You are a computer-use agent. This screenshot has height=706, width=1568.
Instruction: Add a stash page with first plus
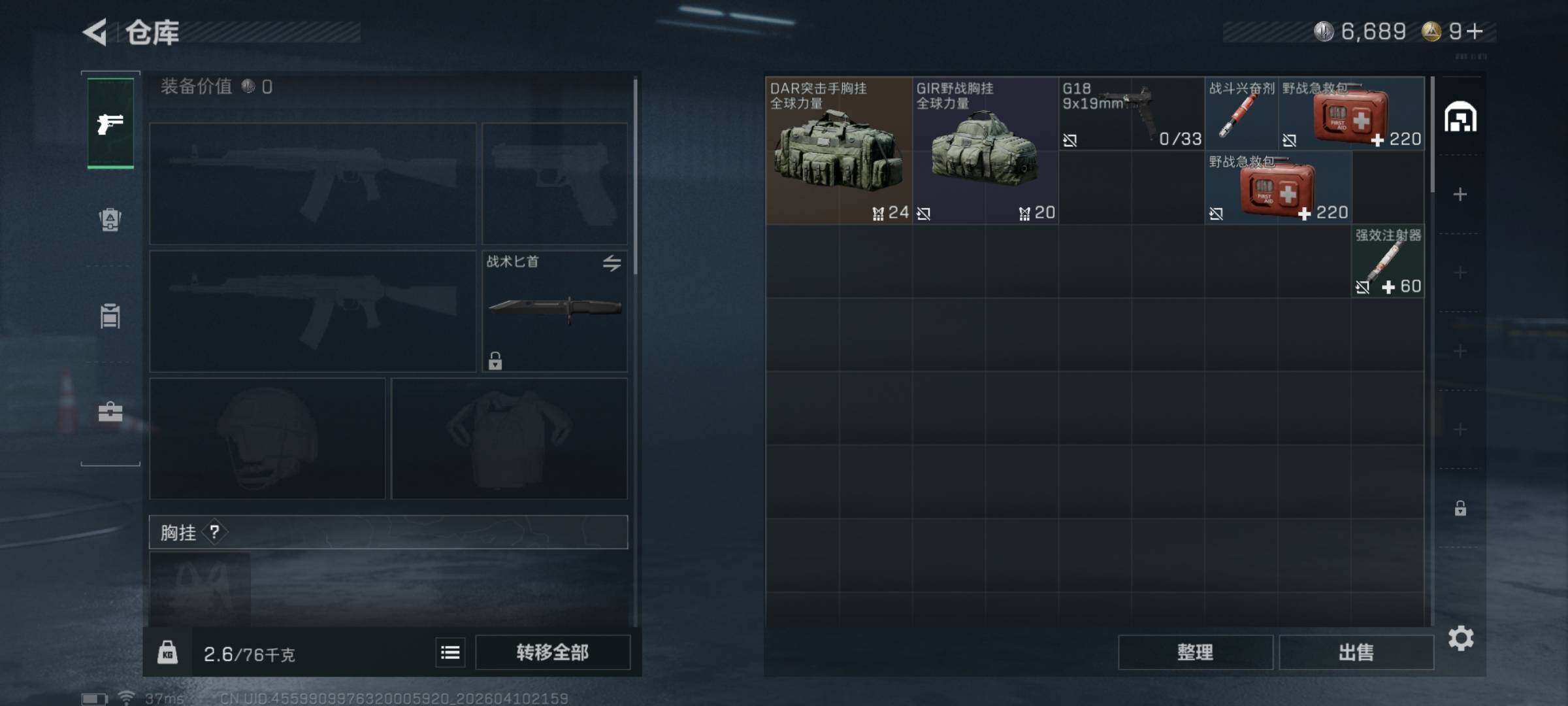[1460, 194]
